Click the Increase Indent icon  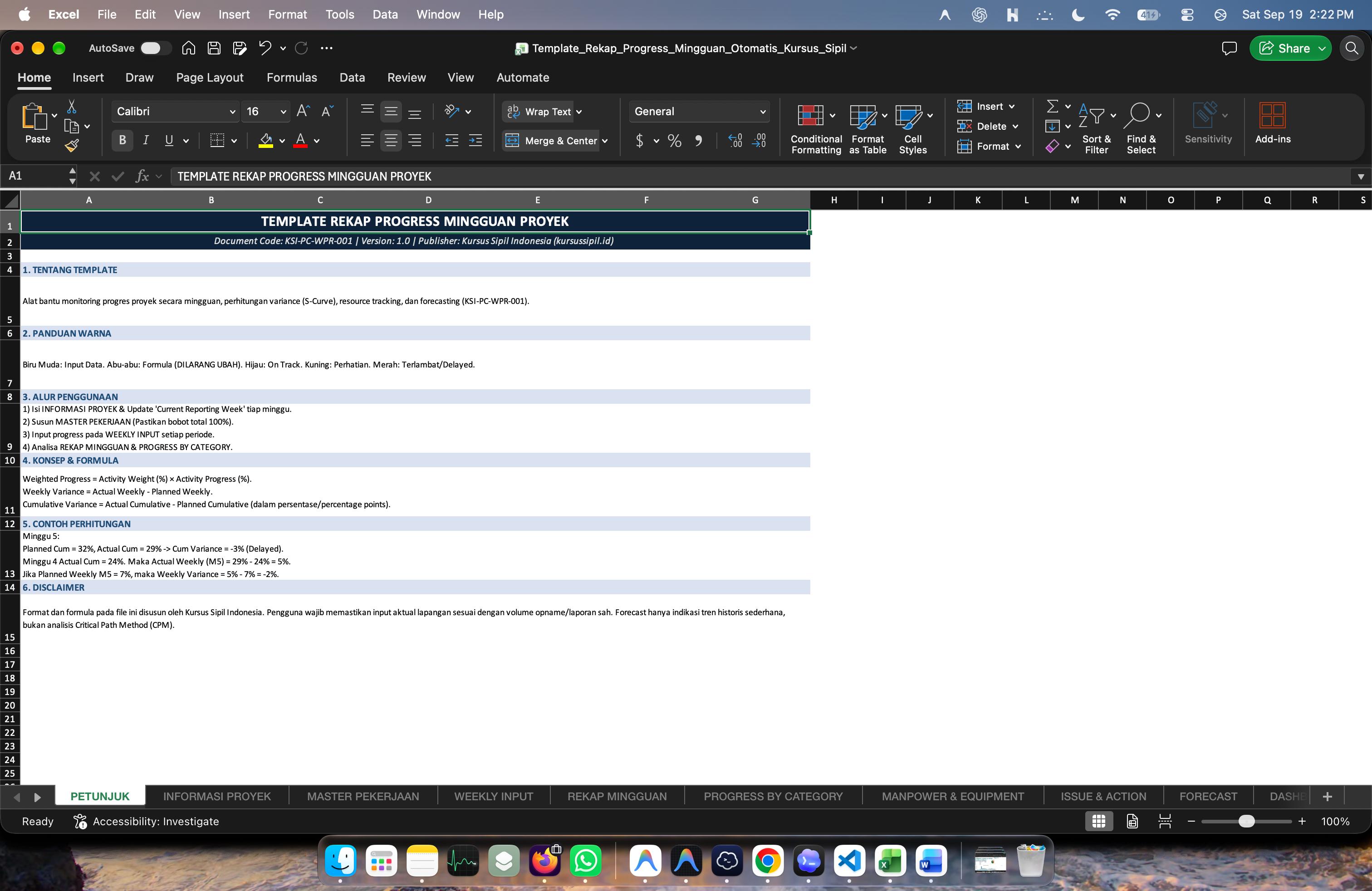coord(475,140)
